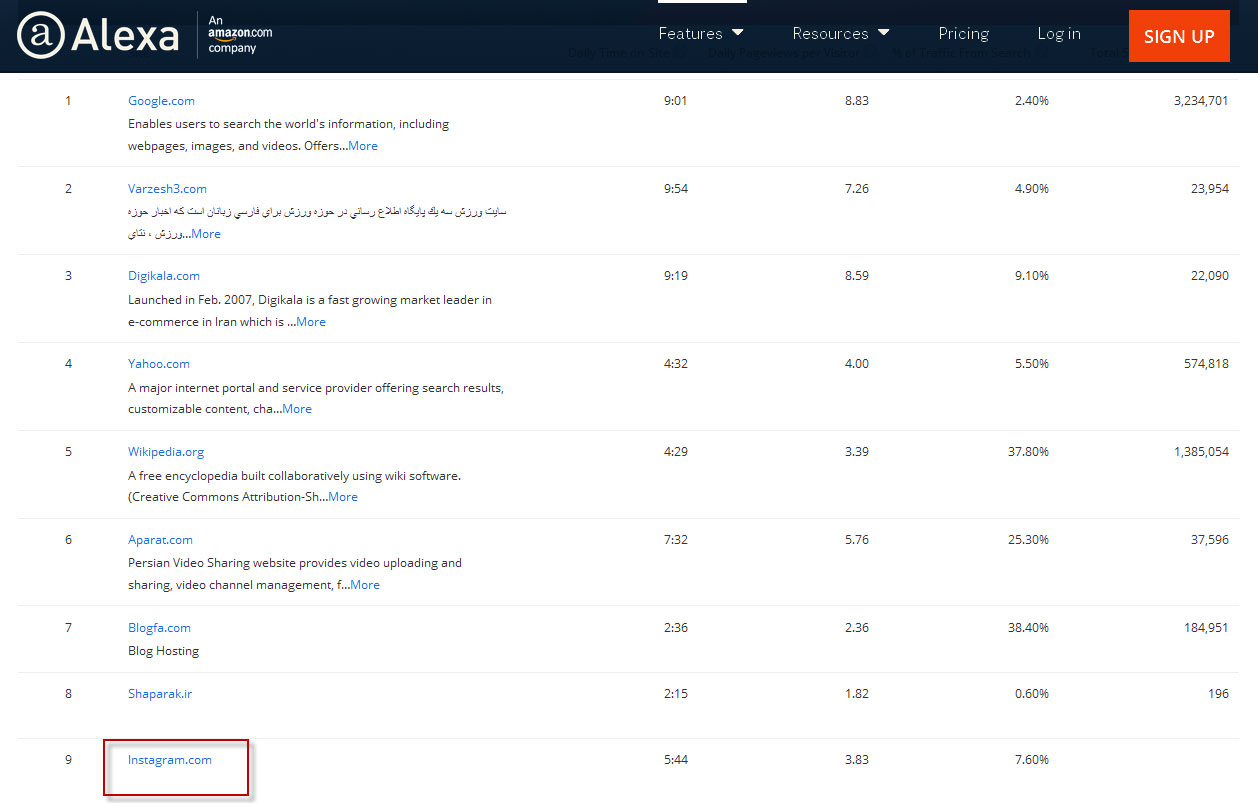Click the SIGN UP button
1258x803 pixels.
pyautogui.click(x=1179, y=36)
